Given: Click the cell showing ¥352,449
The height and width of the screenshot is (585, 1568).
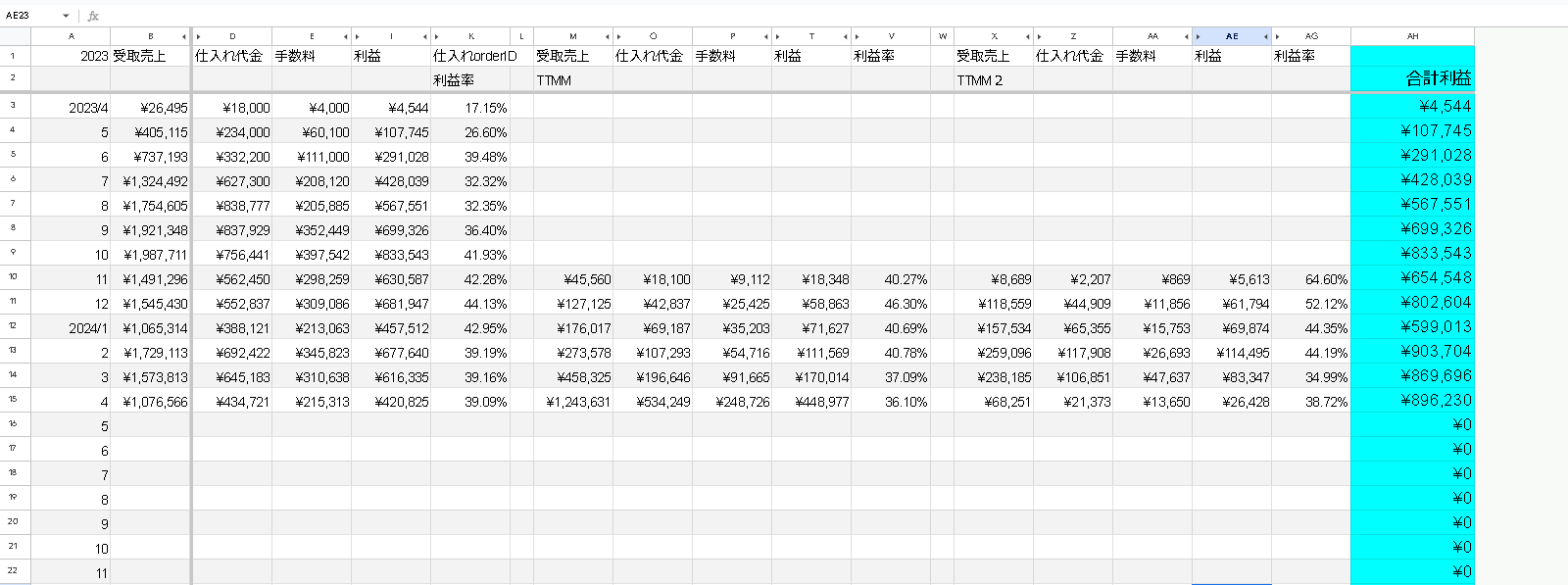Looking at the screenshot, I should pos(312,229).
